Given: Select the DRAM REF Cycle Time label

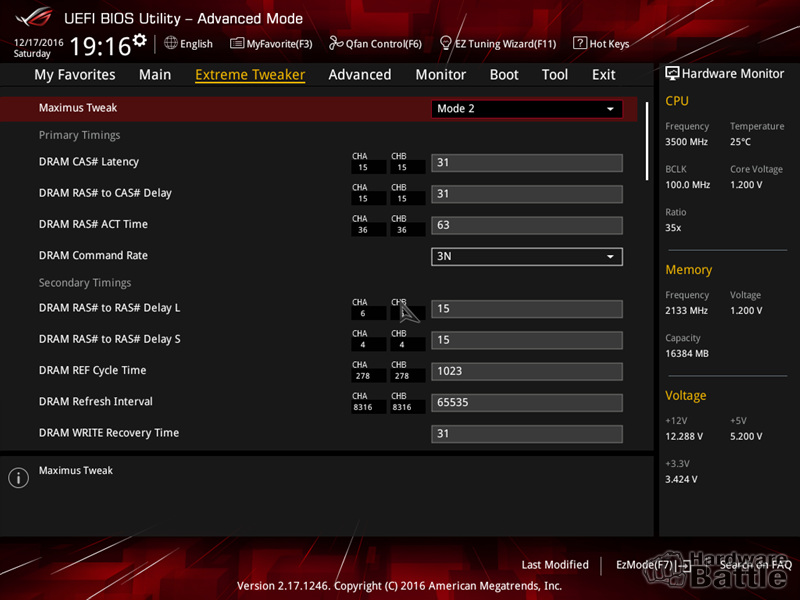Looking at the screenshot, I should 92,370.
